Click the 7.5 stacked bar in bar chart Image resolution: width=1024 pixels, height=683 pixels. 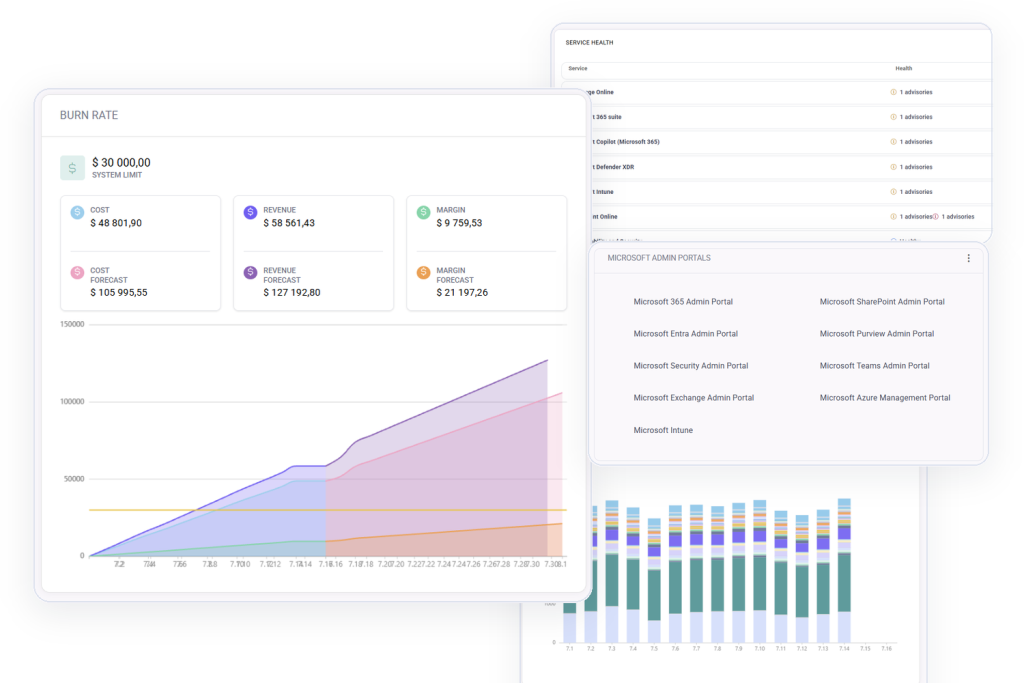click(654, 580)
